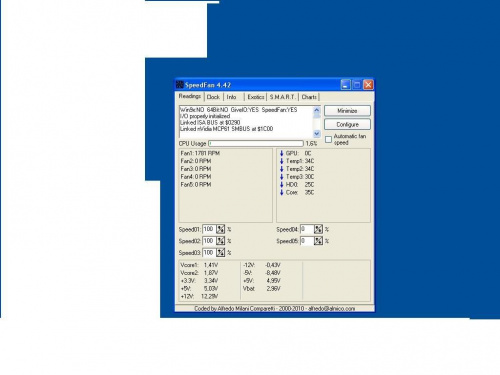Click the log box scroll down arrow

317,134
